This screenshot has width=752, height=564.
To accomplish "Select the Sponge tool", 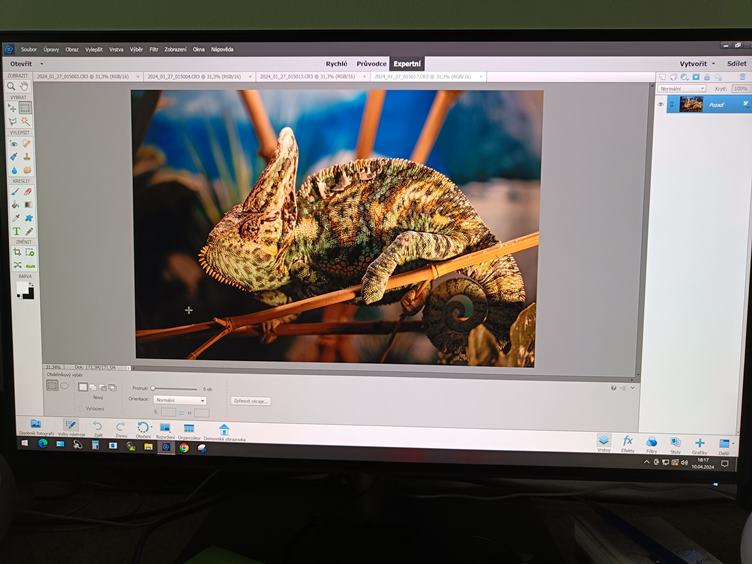I will [x=27, y=170].
